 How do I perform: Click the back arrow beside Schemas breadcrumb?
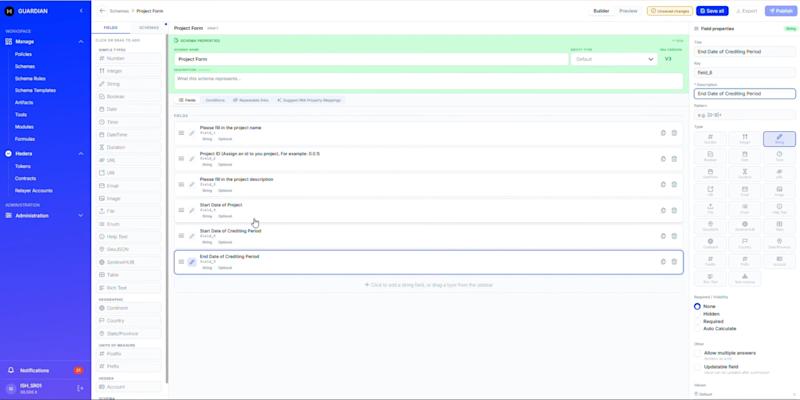[103, 11]
